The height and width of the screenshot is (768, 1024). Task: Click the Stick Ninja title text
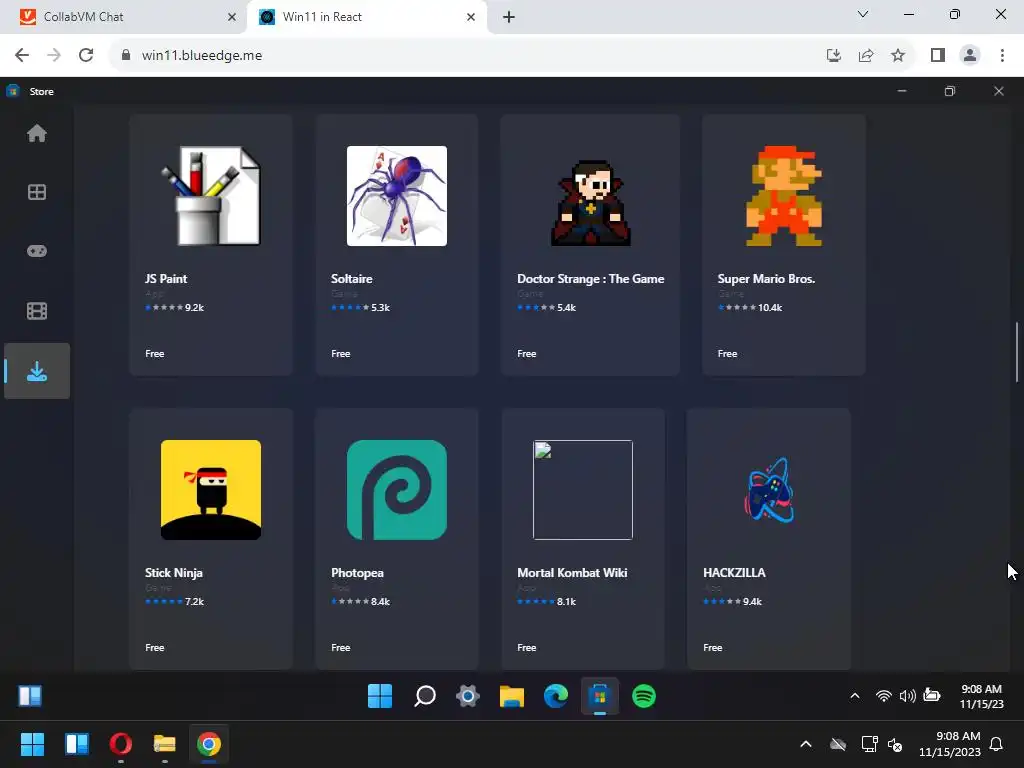tap(174, 573)
